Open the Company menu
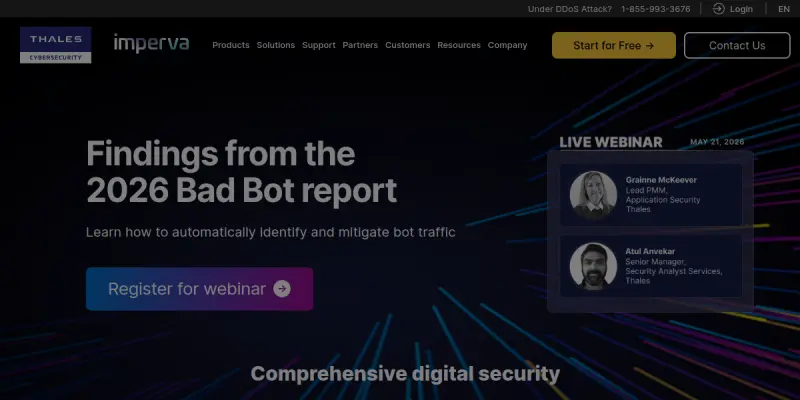This screenshot has height=400, width=800. click(x=507, y=45)
